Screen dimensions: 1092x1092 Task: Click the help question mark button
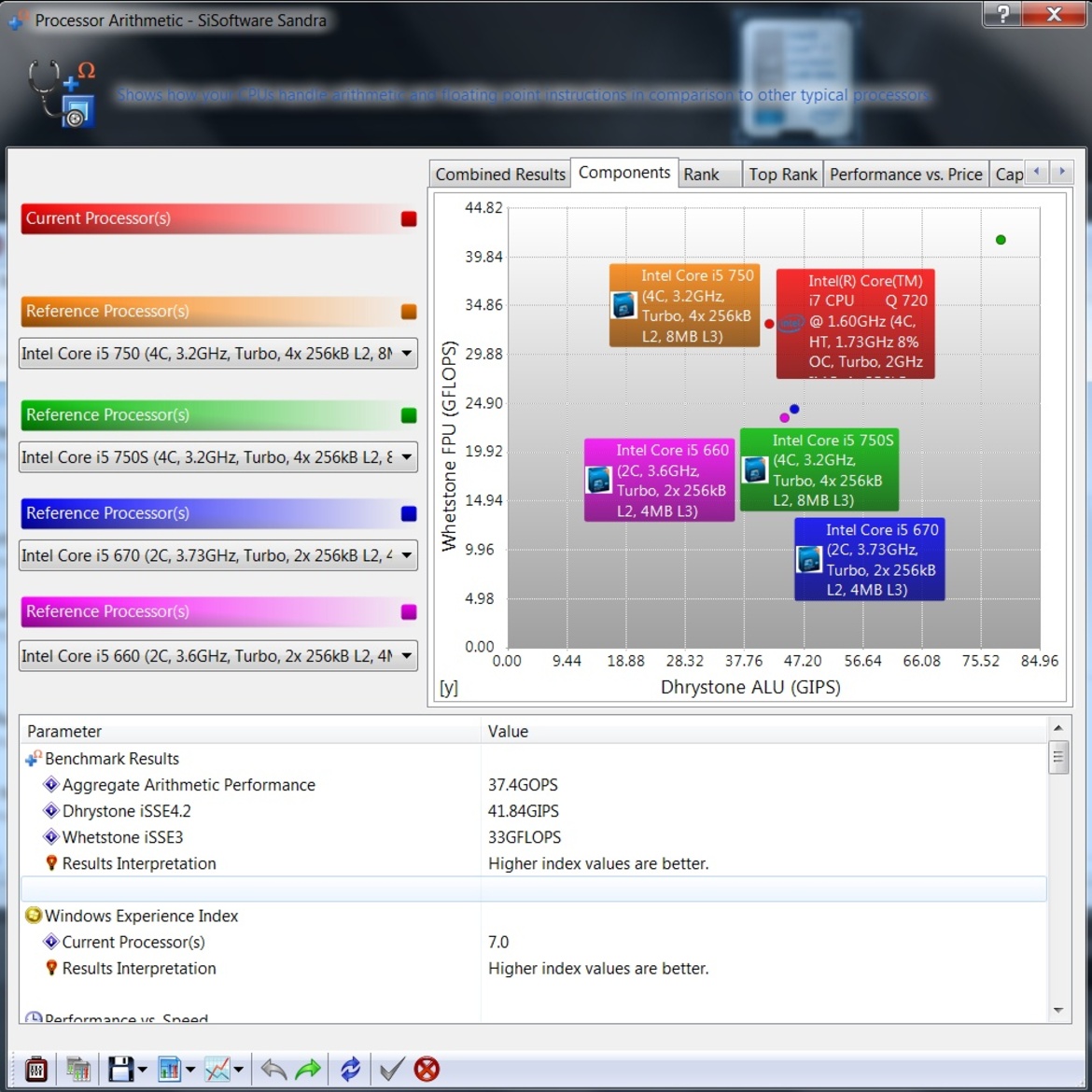[x=1002, y=13]
